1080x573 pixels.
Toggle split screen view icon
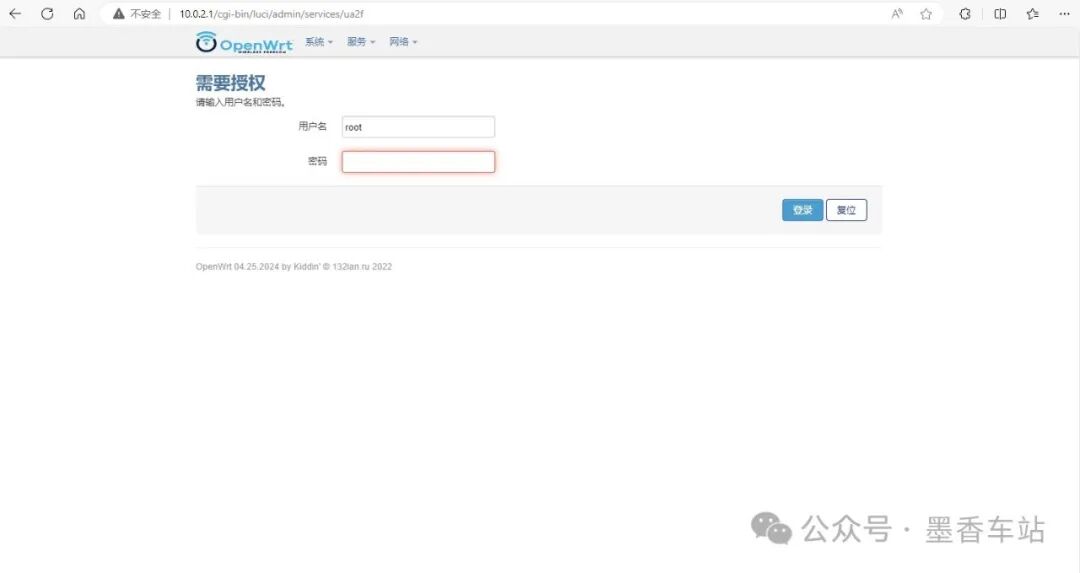(x=1000, y=14)
